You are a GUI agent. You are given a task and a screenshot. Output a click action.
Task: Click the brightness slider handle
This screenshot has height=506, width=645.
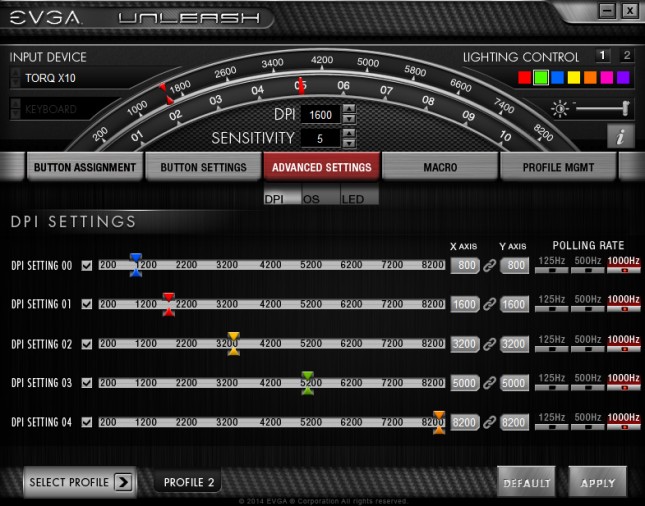coord(626,108)
